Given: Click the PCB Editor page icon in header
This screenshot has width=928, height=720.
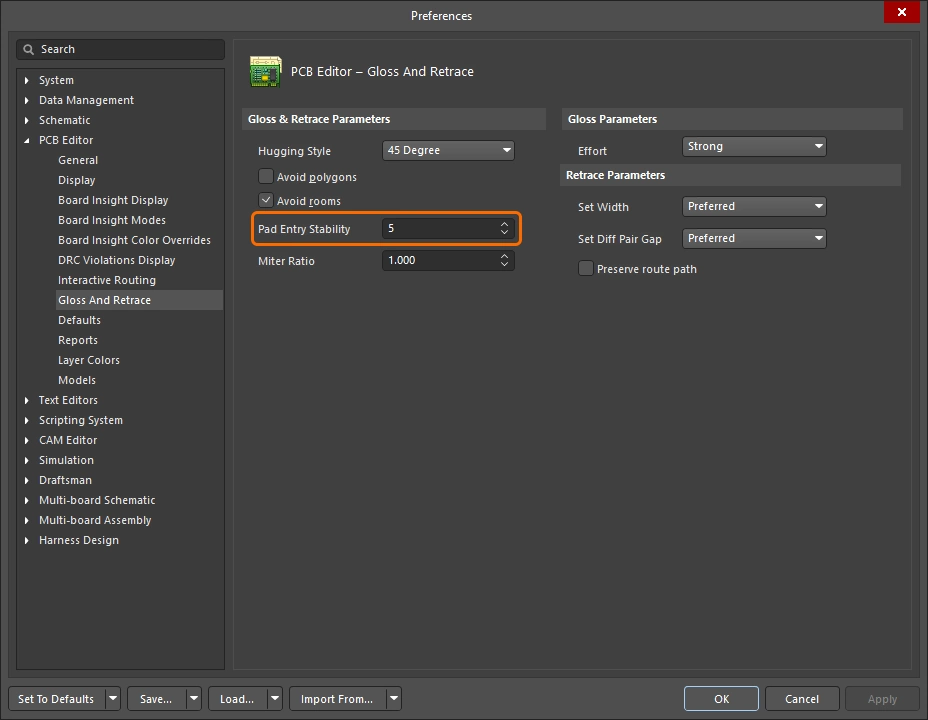Looking at the screenshot, I should pyautogui.click(x=266, y=72).
